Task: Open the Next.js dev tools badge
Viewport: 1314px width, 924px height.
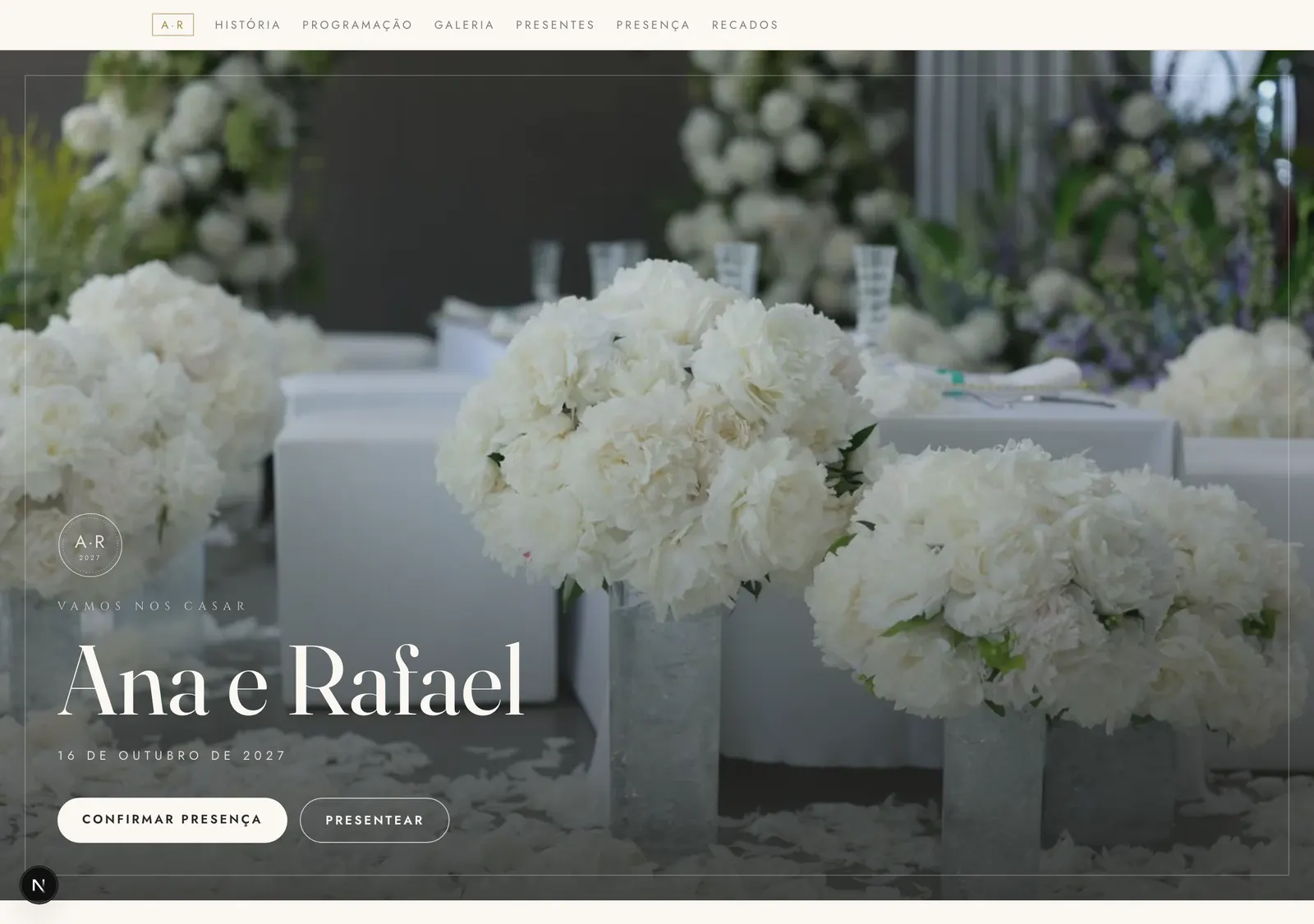Action: click(39, 885)
